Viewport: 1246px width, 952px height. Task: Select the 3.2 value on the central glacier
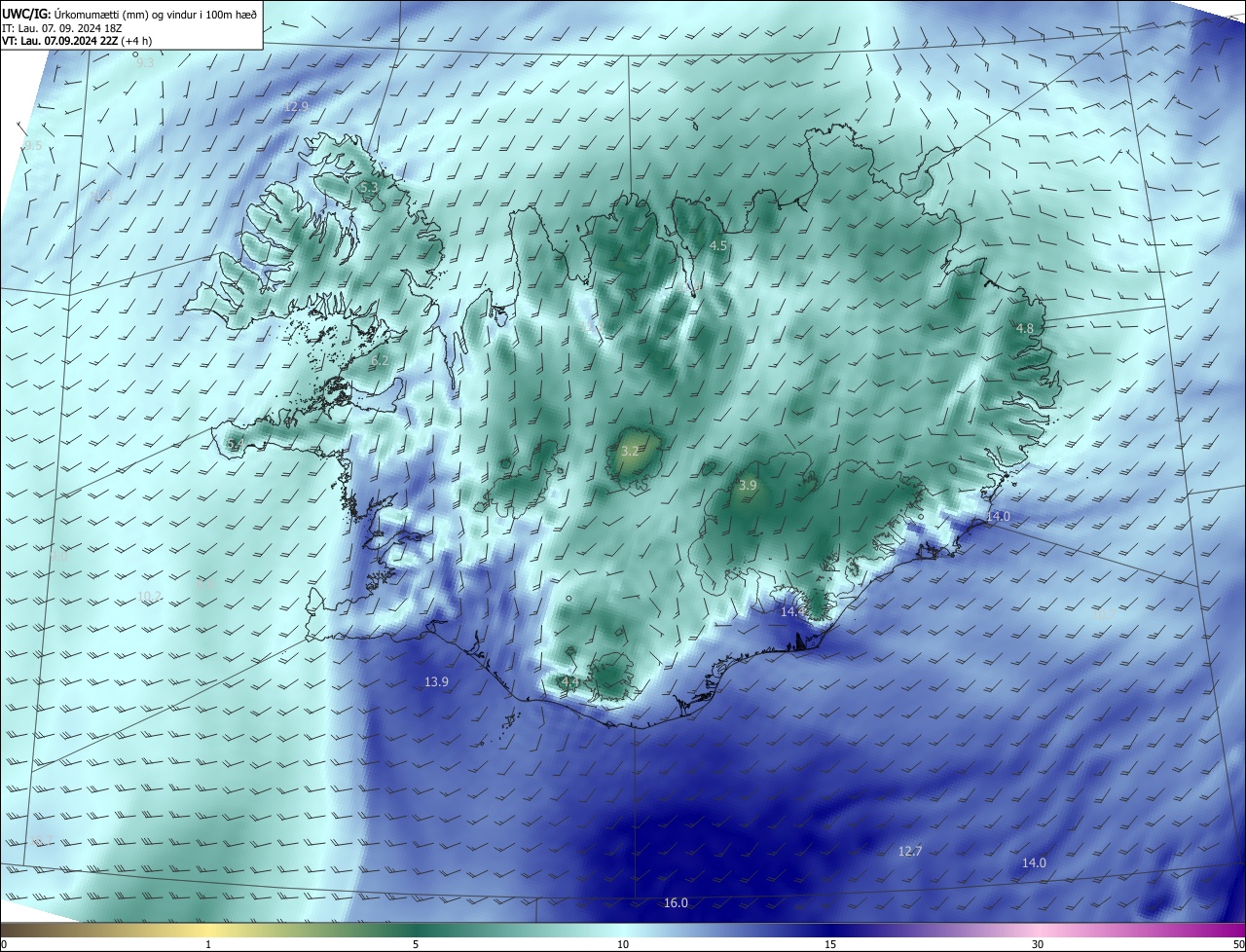630,452
